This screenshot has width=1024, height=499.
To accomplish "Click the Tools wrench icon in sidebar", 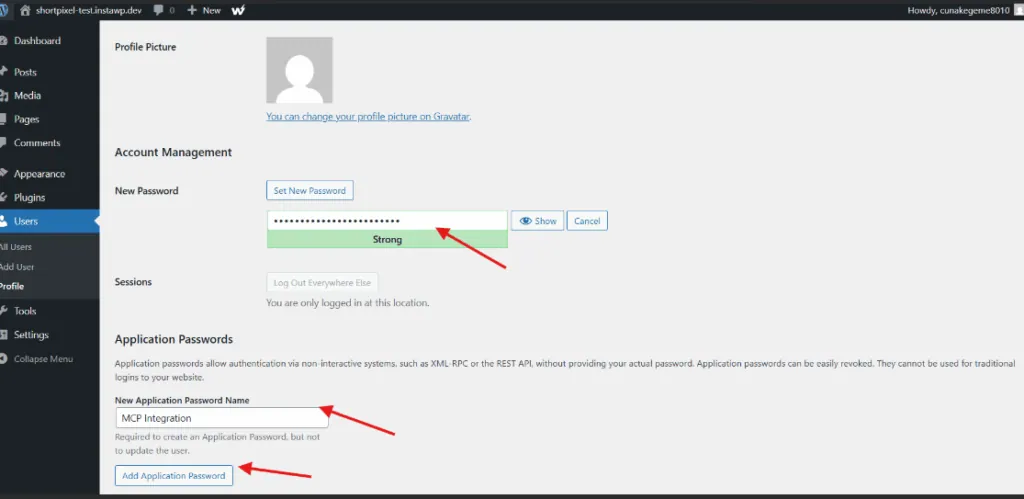I will click(3, 311).
